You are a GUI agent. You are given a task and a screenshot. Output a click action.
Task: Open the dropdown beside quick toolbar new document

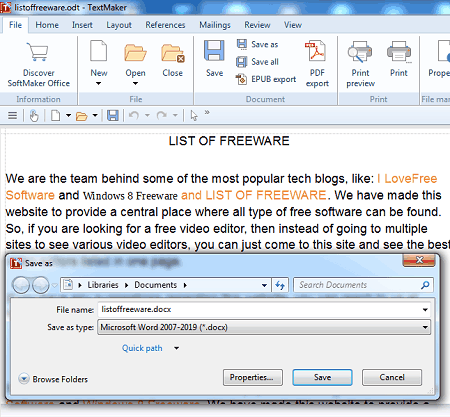click(x=68, y=116)
